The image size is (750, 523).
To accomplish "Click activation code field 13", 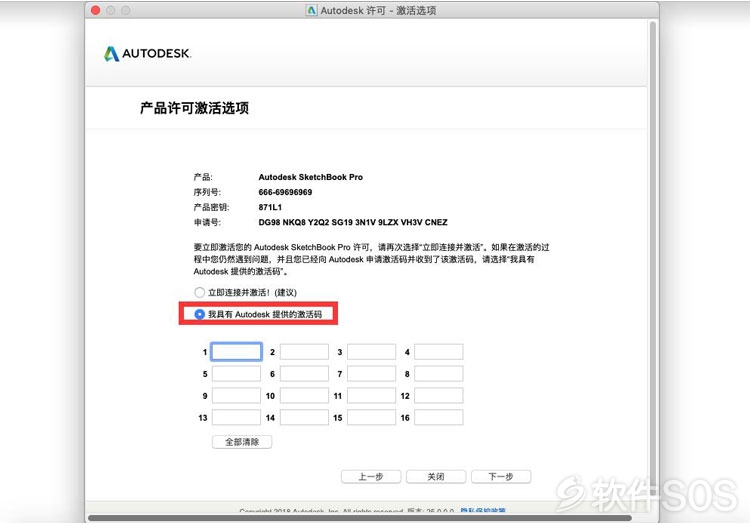I will [236, 417].
